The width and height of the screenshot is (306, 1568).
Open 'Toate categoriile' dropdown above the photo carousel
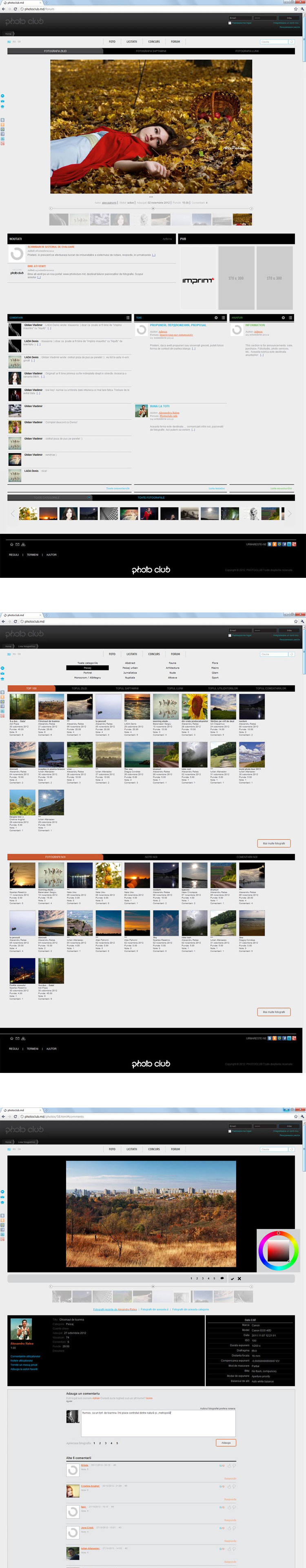(49, 497)
